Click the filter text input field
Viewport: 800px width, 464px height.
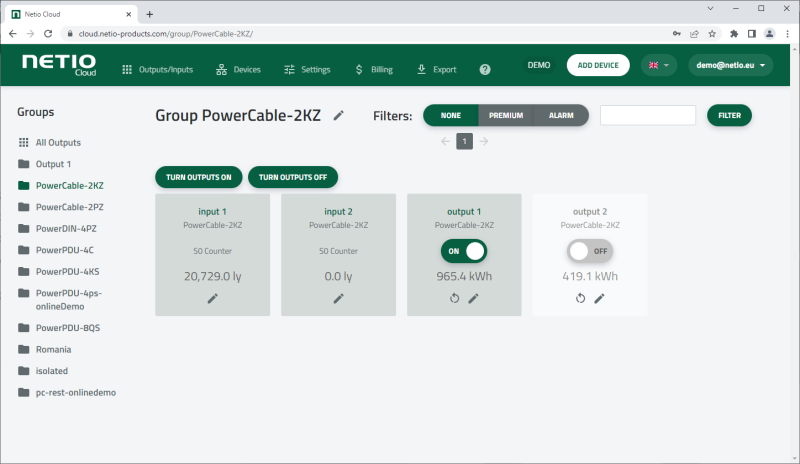click(x=647, y=116)
